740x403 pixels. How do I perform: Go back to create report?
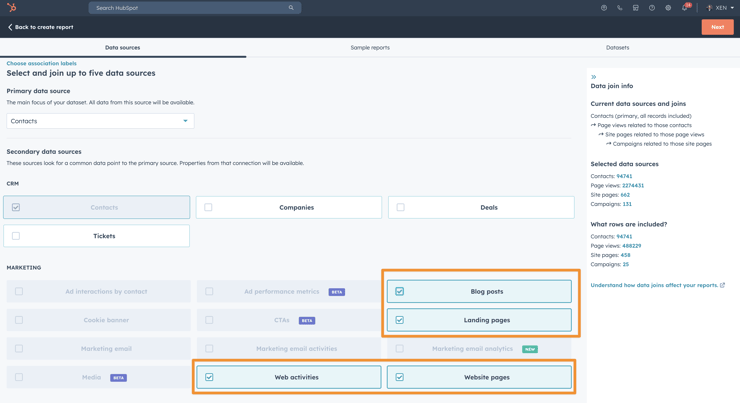[41, 27]
